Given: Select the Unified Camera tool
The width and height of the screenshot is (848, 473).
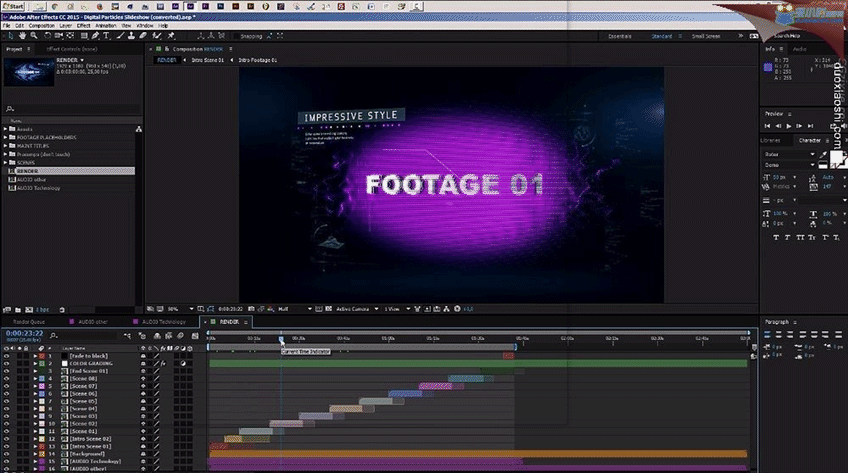Looking at the screenshot, I should 59,36.
